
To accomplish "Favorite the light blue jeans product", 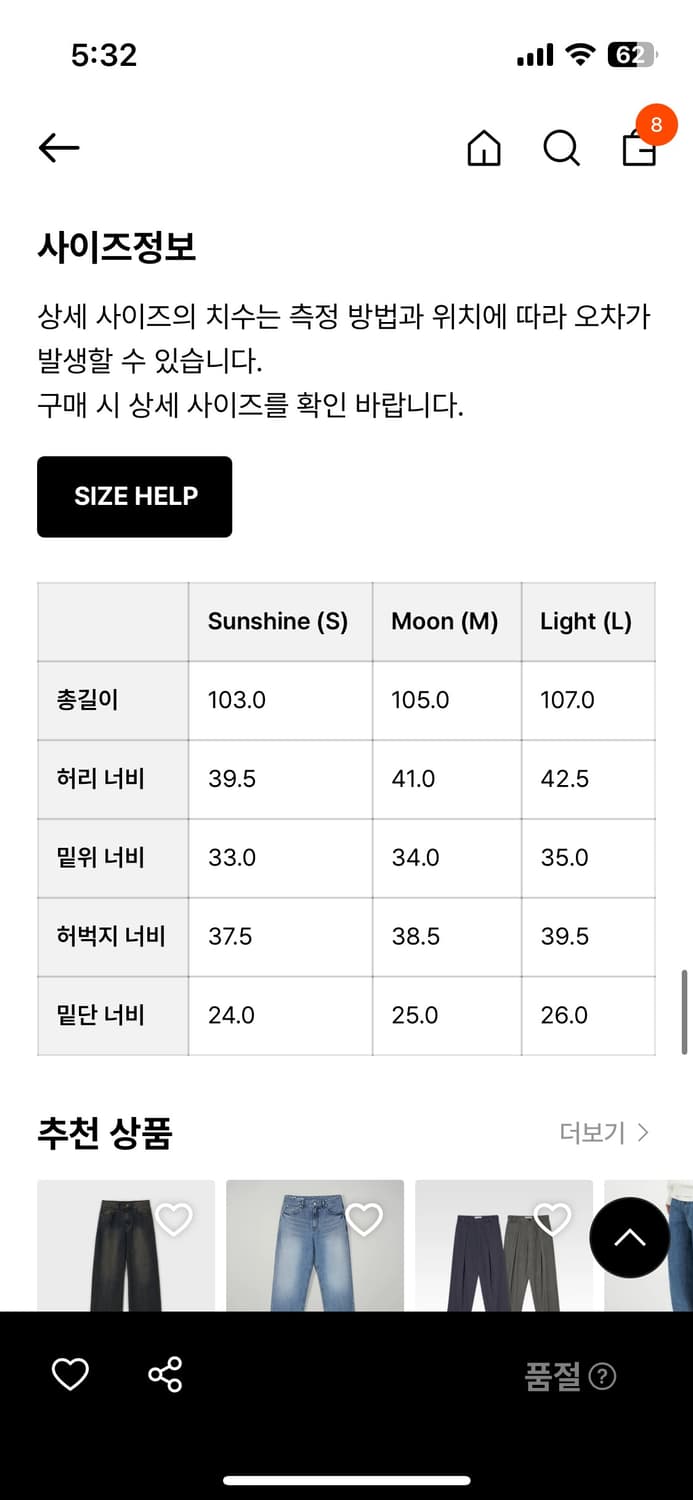I will (364, 1218).
